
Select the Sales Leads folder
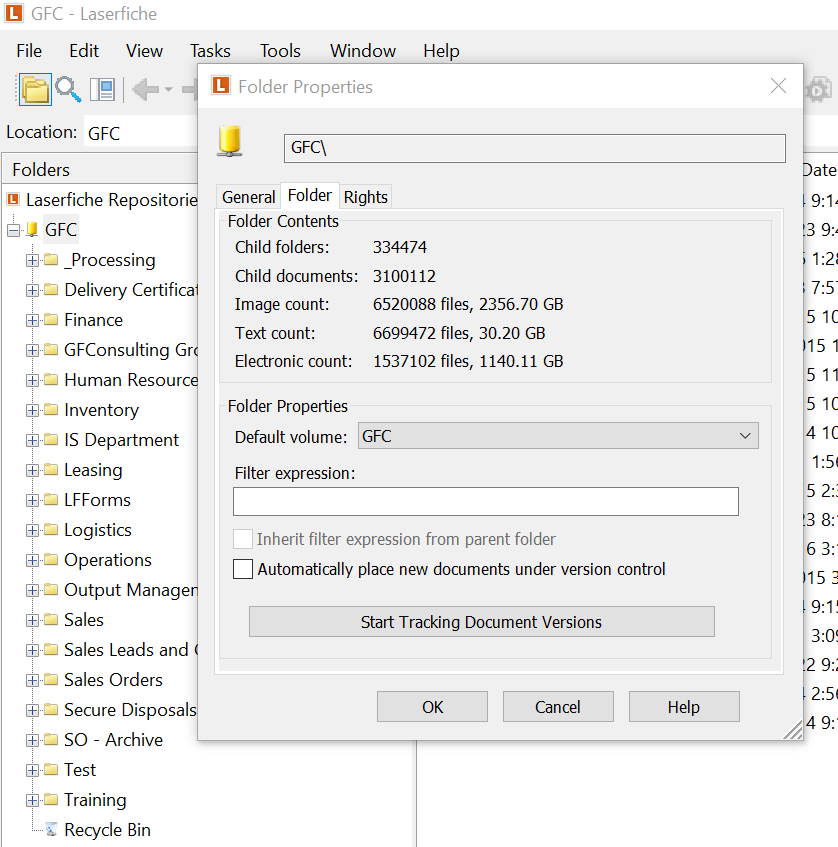pyautogui.click(x=131, y=649)
